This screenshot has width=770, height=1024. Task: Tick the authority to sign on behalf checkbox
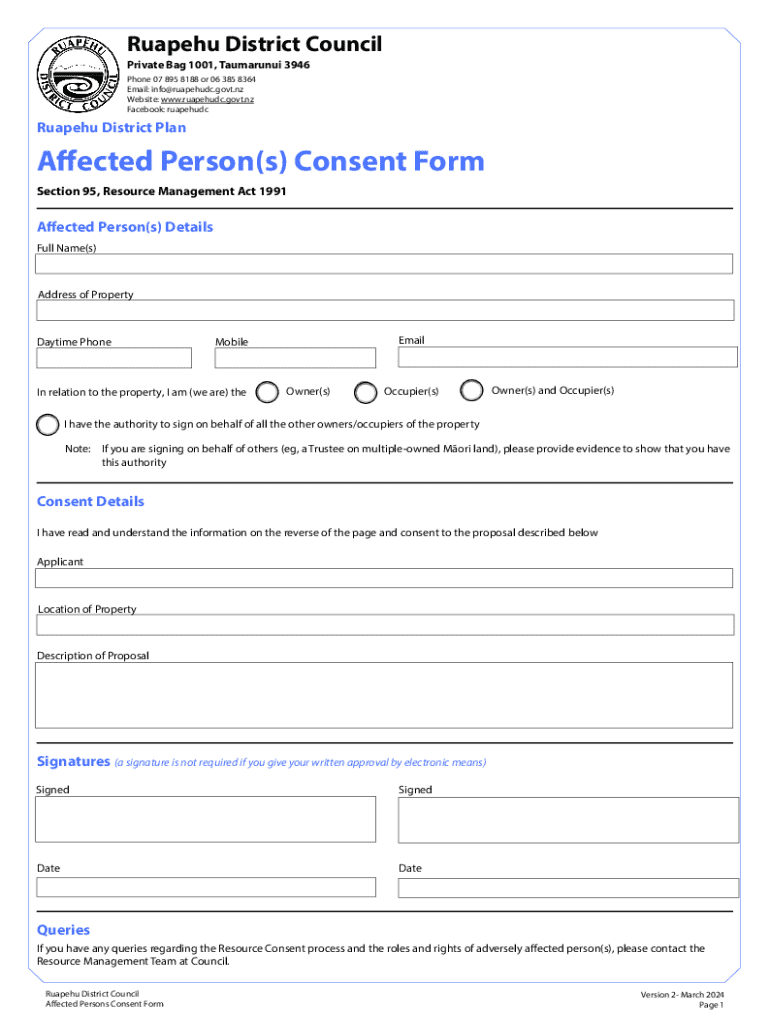coord(47,424)
